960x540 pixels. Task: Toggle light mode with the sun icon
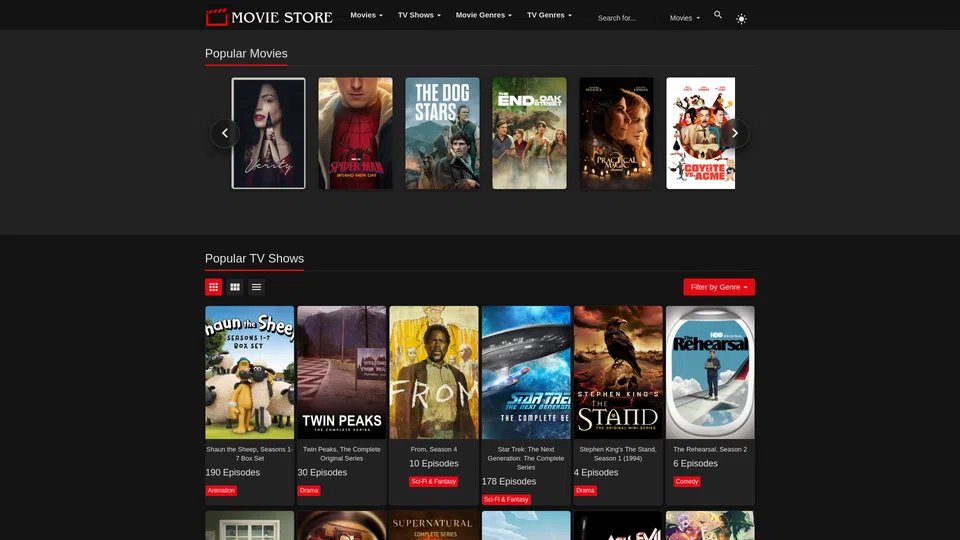(x=741, y=19)
